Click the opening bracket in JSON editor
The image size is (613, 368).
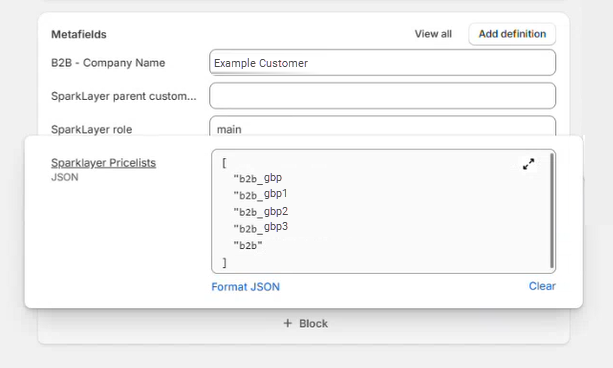pos(224,163)
